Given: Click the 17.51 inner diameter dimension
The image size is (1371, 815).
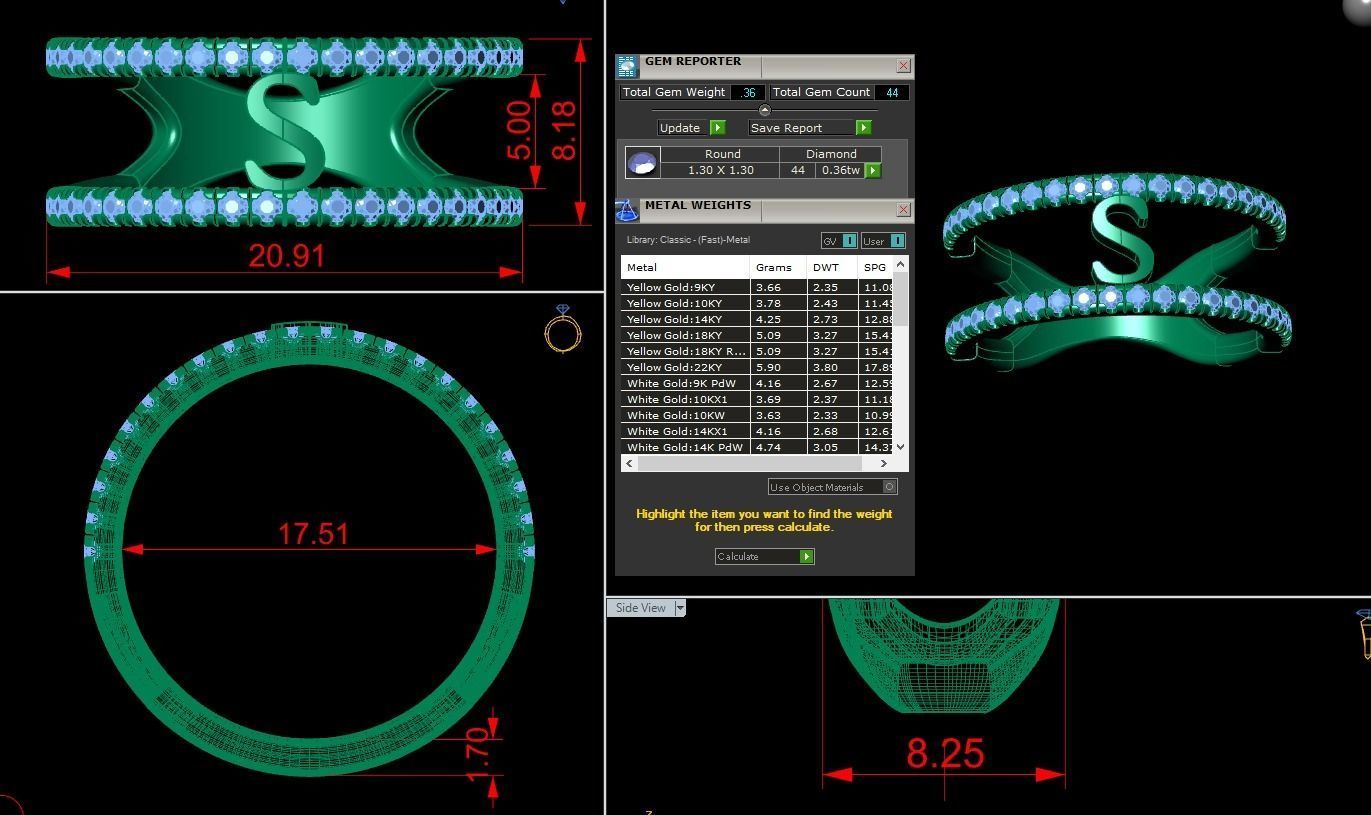Looking at the screenshot, I should click(x=313, y=533).
